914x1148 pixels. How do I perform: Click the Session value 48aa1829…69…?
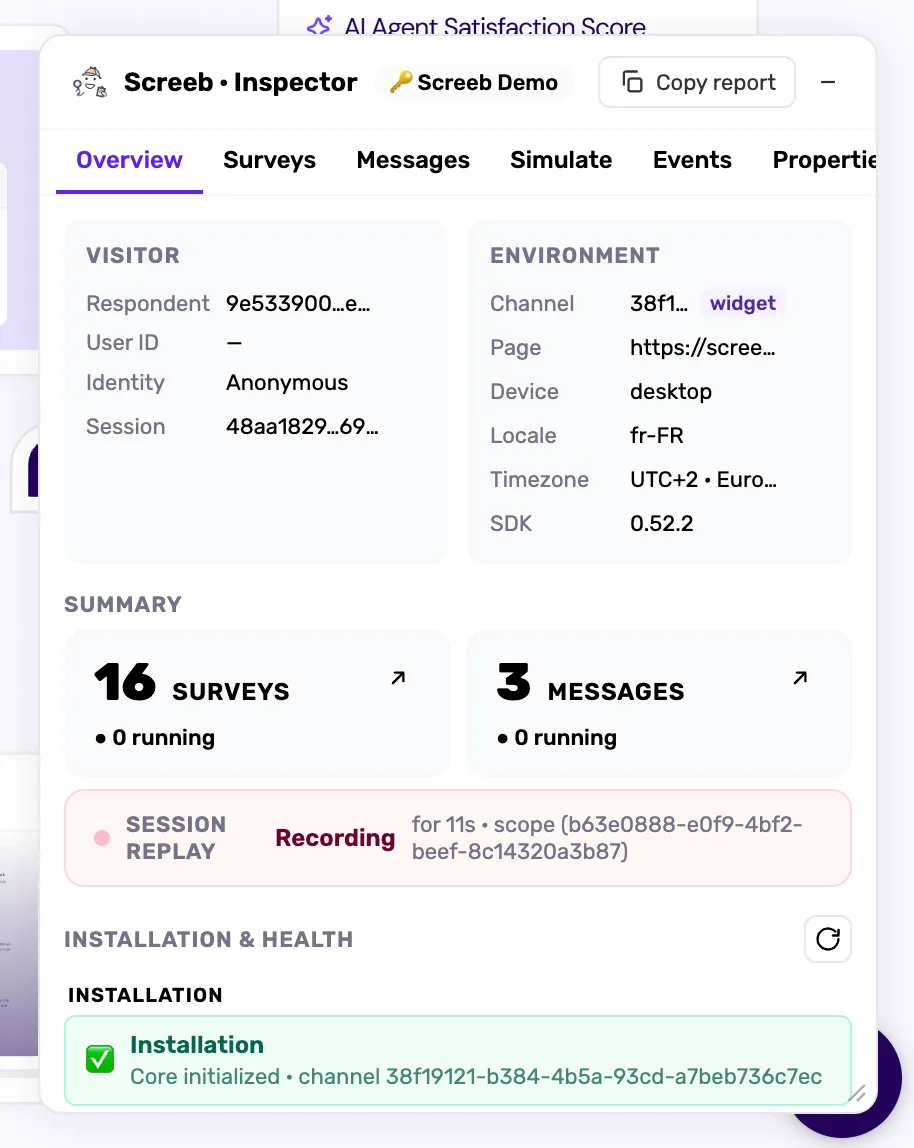click(x=302, y=426)
